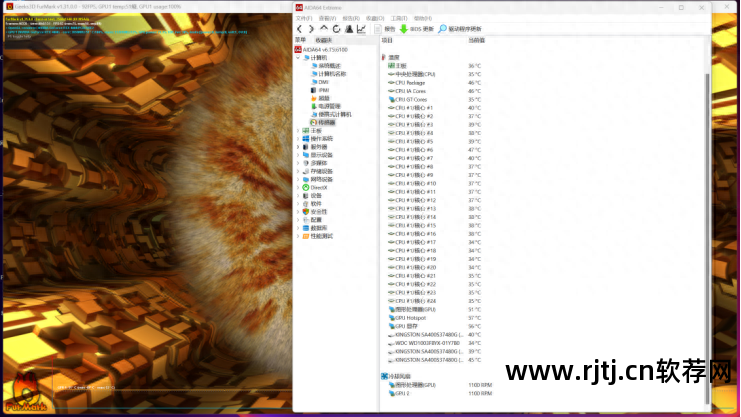This screenshot has width=741, height=417.
Task: Click the BIOS 更新 button label
Action: [422, 29]
